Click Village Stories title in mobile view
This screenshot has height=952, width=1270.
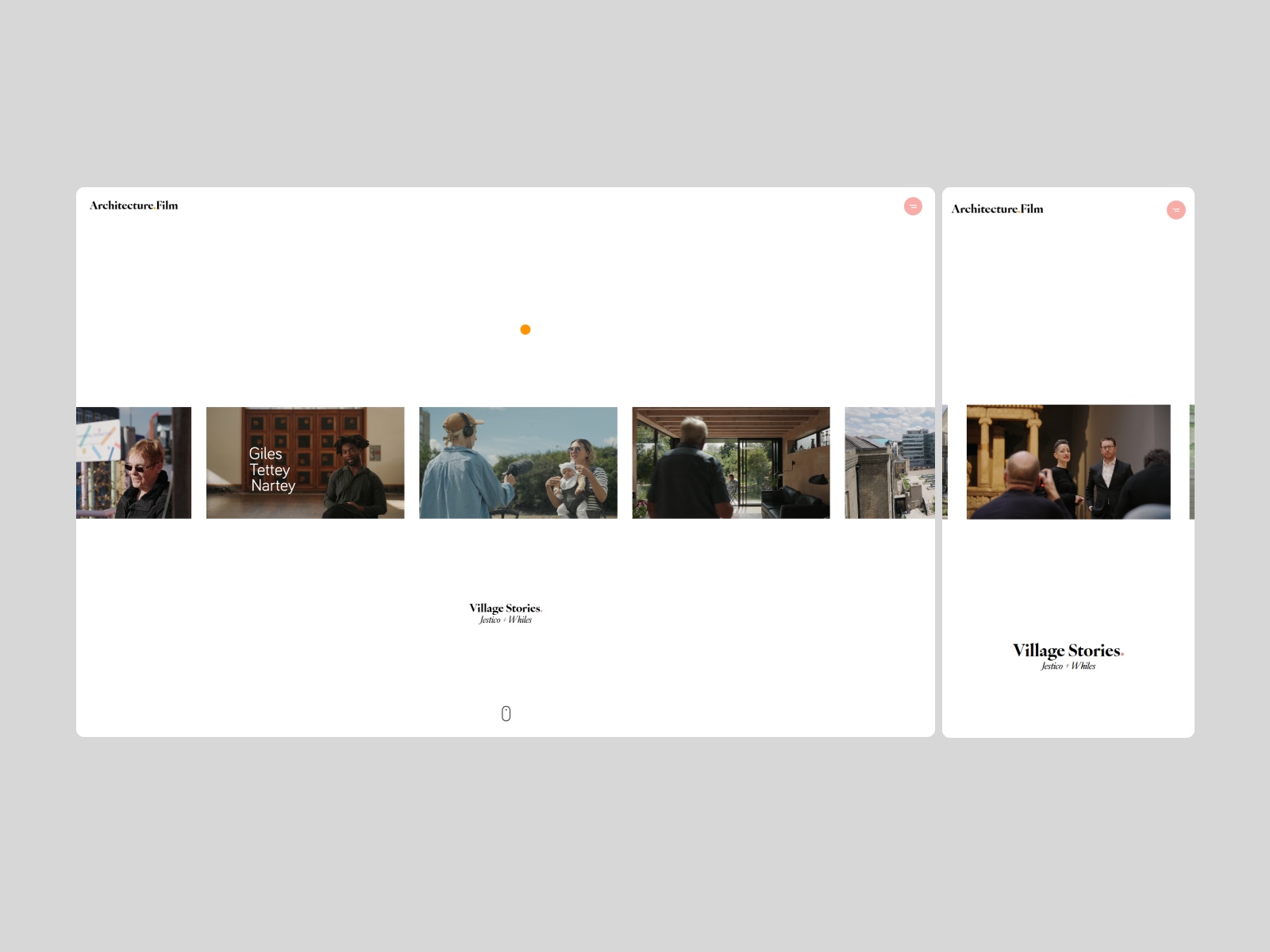tap(1068, 651)
